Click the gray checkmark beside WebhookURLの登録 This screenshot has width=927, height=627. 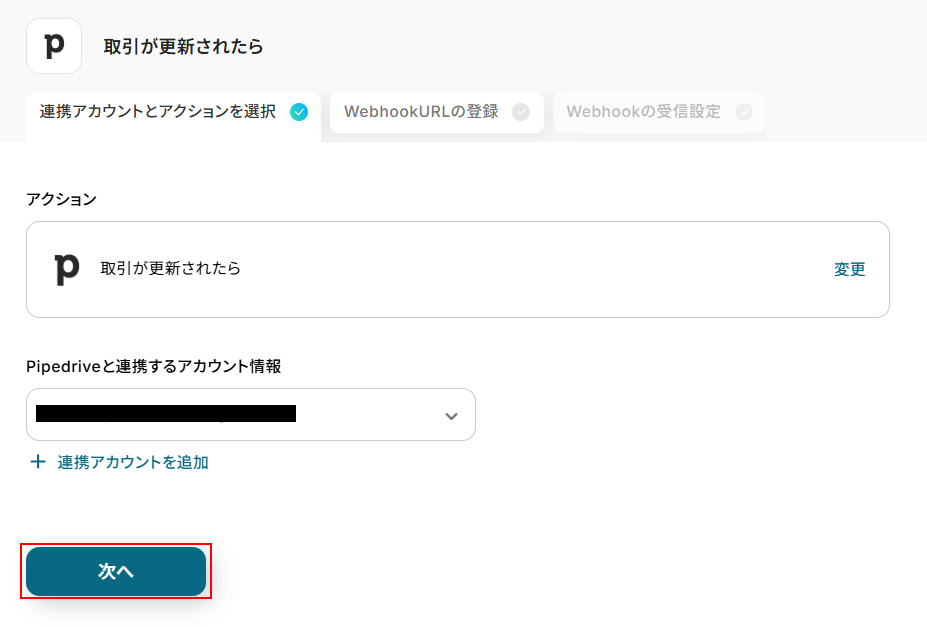(521, 112)
